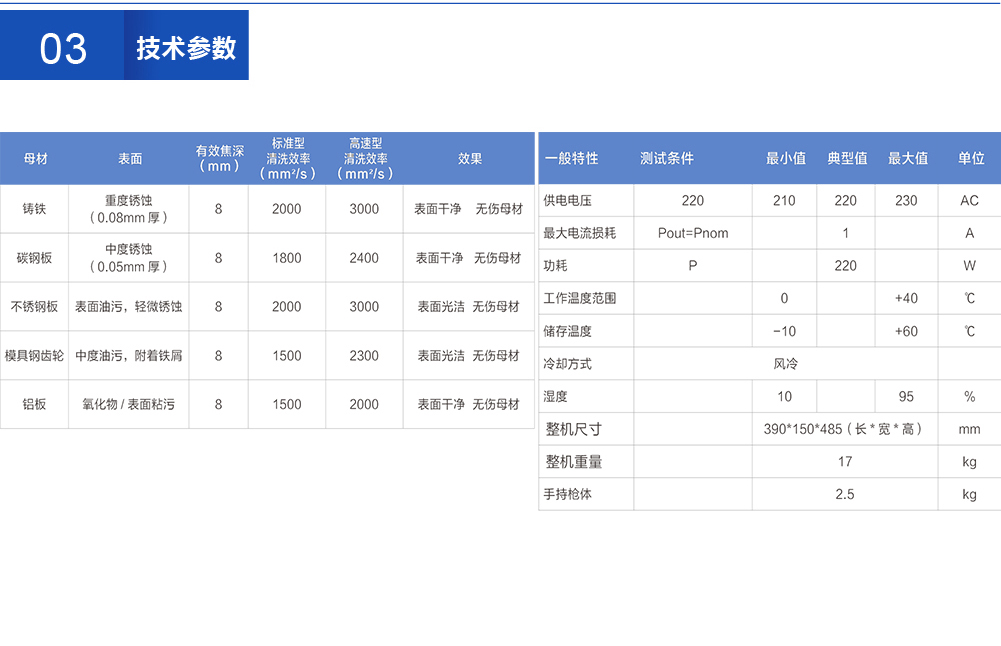Click the 氧化物/表面粘污 cell

tap(128, 404)
